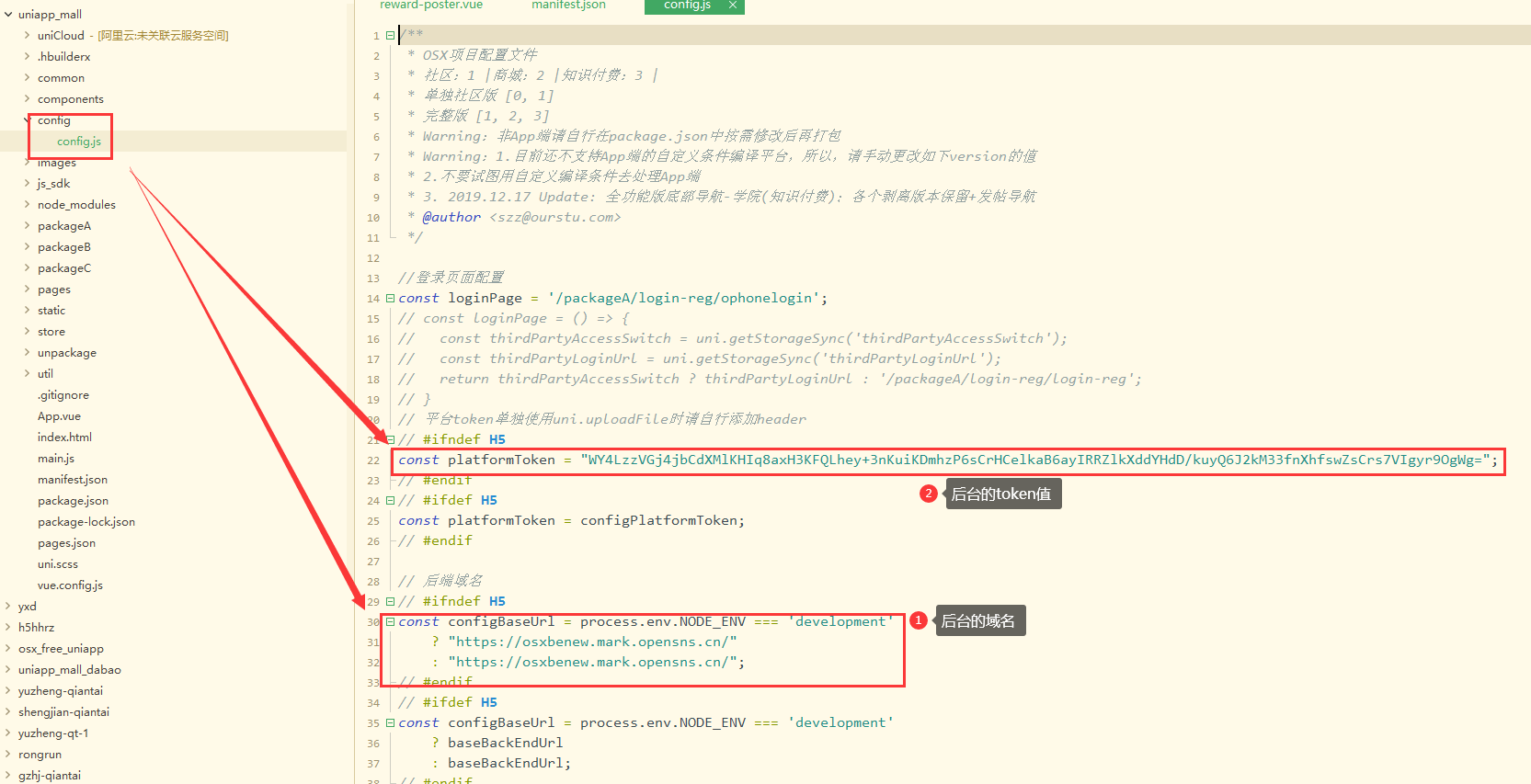Screen dimensions: 1531x784
Task: Open the .gitignore file
Action: [x=63, y=395]
